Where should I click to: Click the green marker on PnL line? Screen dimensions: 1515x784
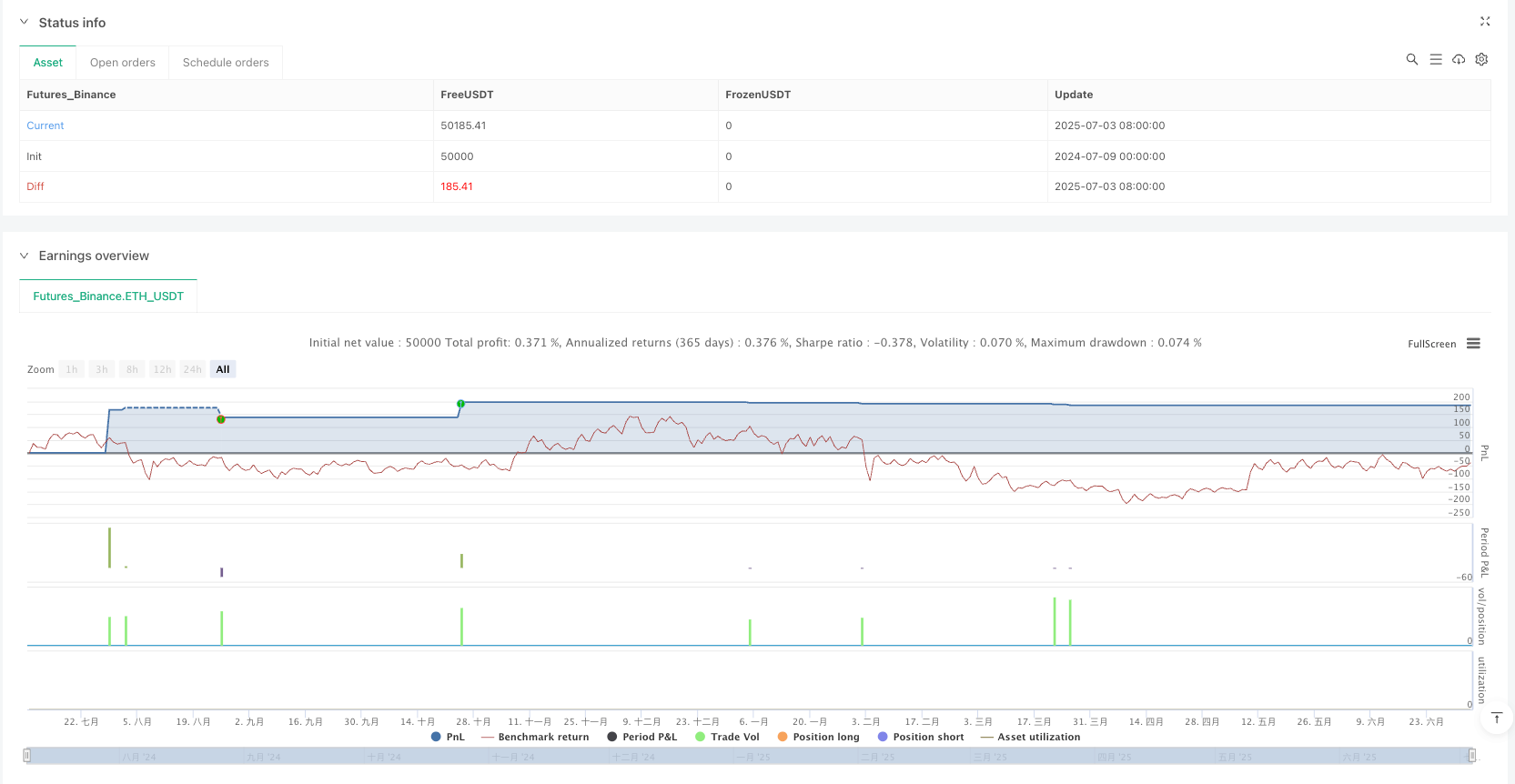click(x=461, y=404)
